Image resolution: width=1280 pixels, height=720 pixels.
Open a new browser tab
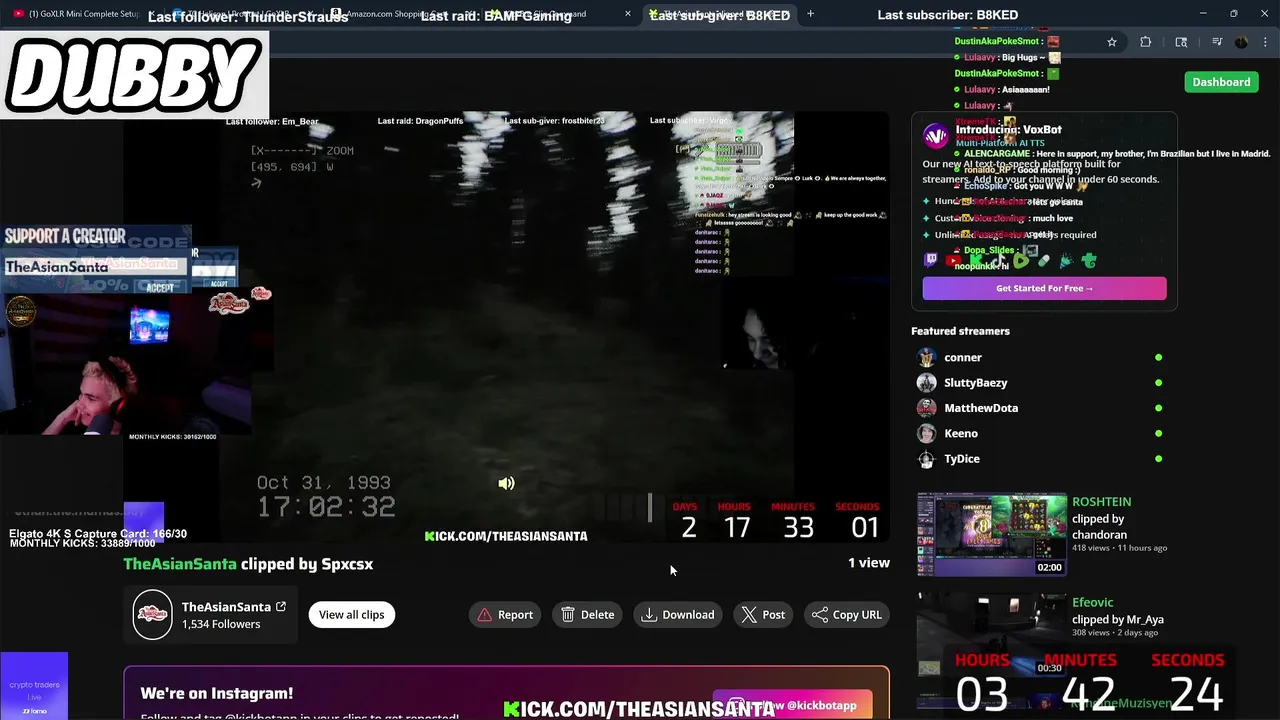810,14
